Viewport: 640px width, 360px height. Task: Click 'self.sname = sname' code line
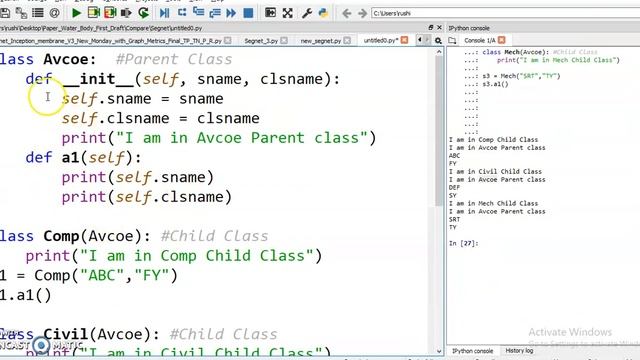click(142, 98)
